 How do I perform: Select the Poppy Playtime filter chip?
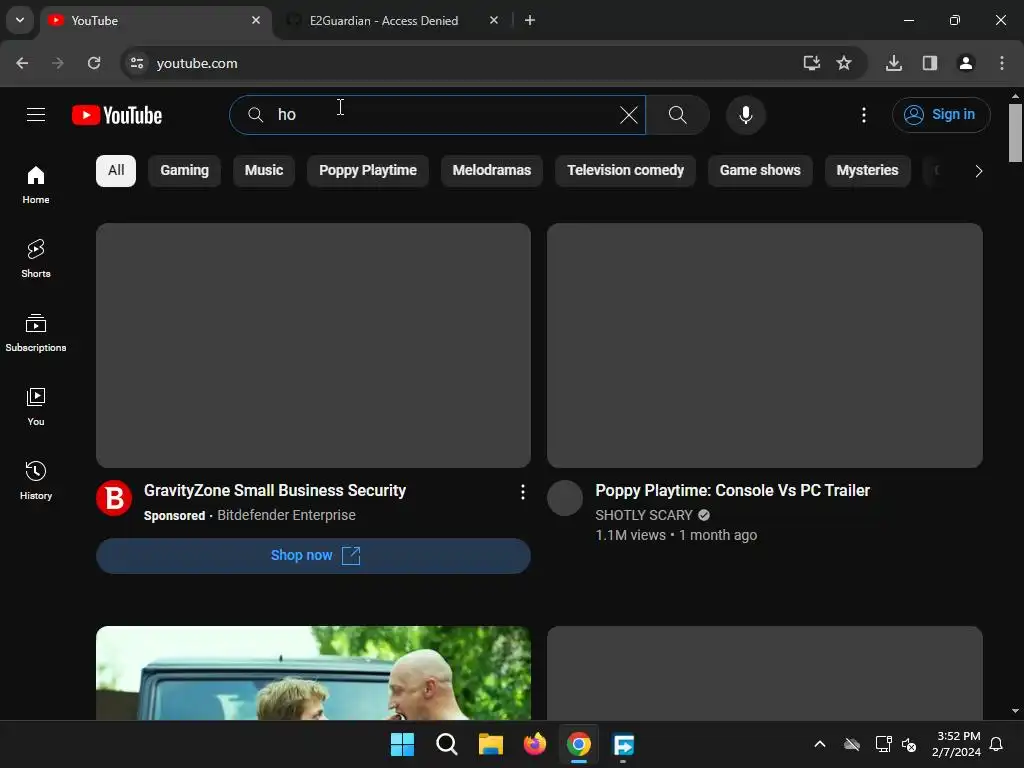click(x=368, y=170)
